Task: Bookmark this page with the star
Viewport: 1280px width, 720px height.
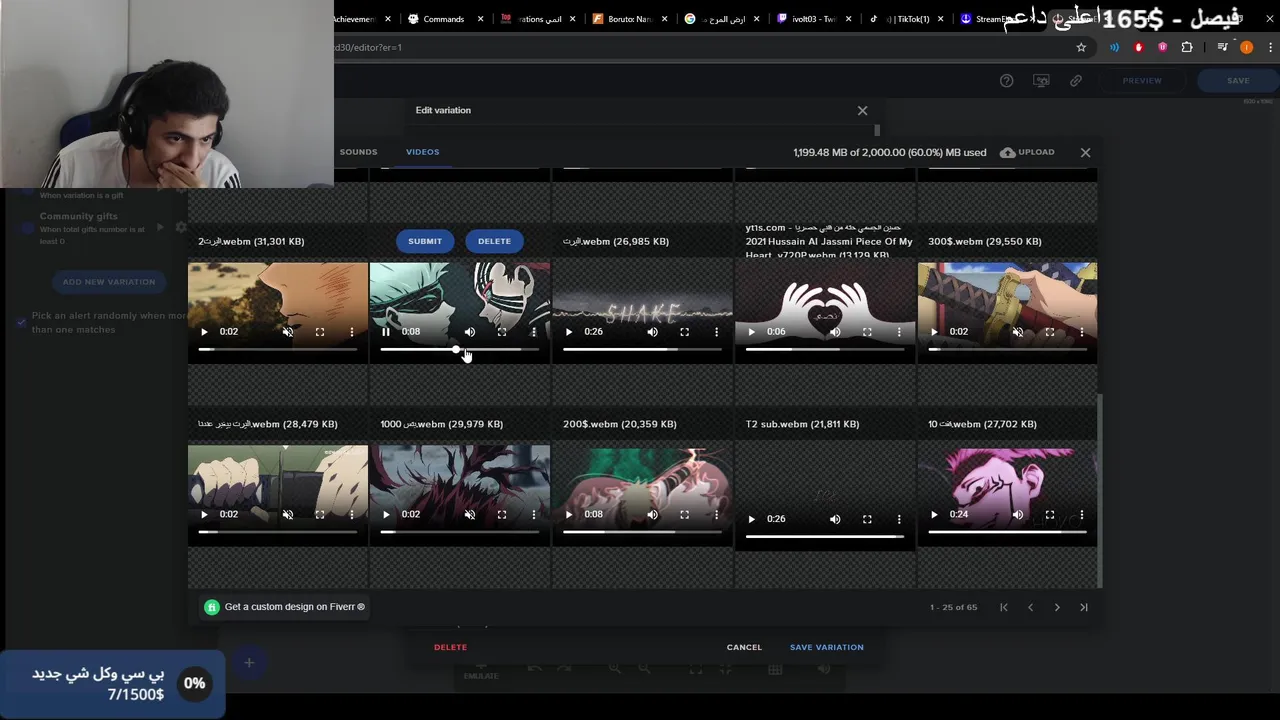Action: pyautogui.click(x=1081, y=47)
